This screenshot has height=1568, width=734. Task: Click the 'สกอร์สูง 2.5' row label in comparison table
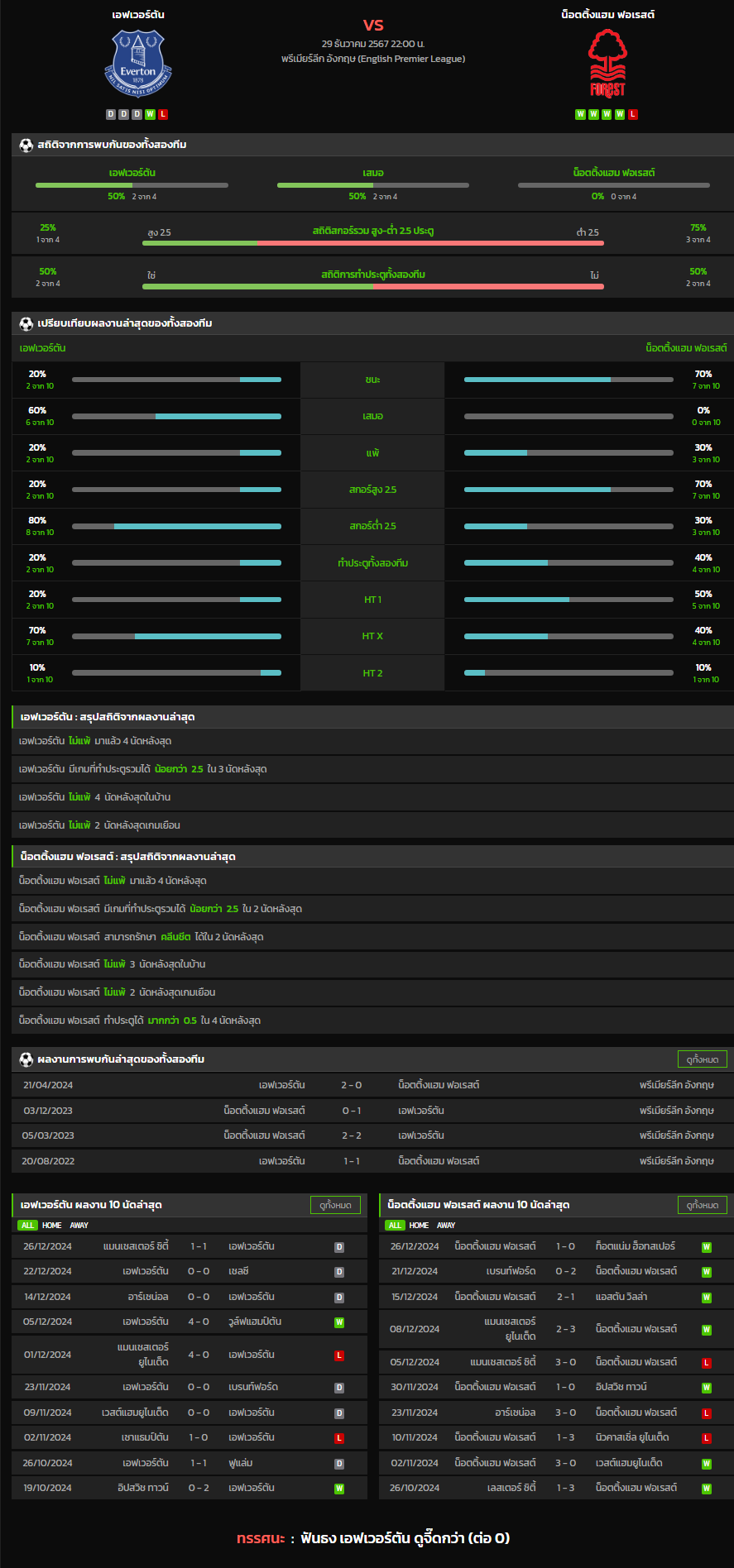point(372,490)
